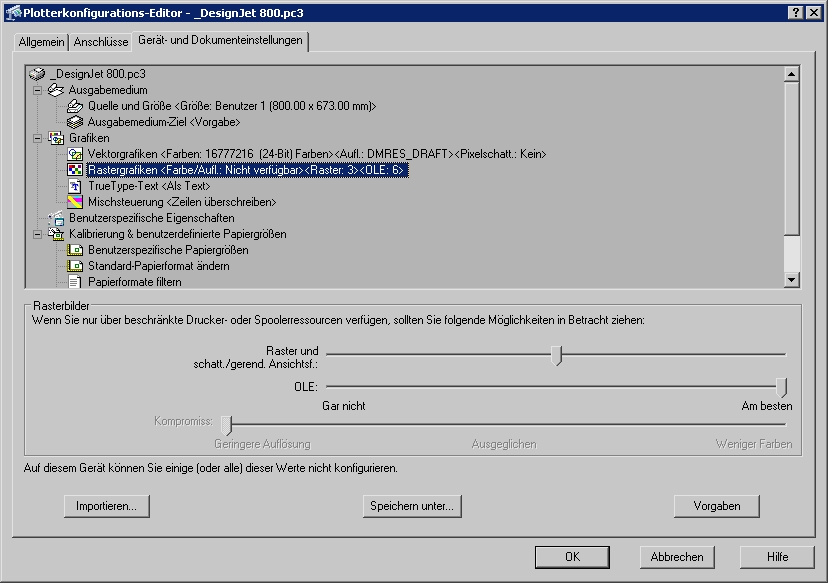Click the Ausgabemedium paper stack icon
Image resolution: width=828 pixels, height=583 pixels.
[55, 90]
